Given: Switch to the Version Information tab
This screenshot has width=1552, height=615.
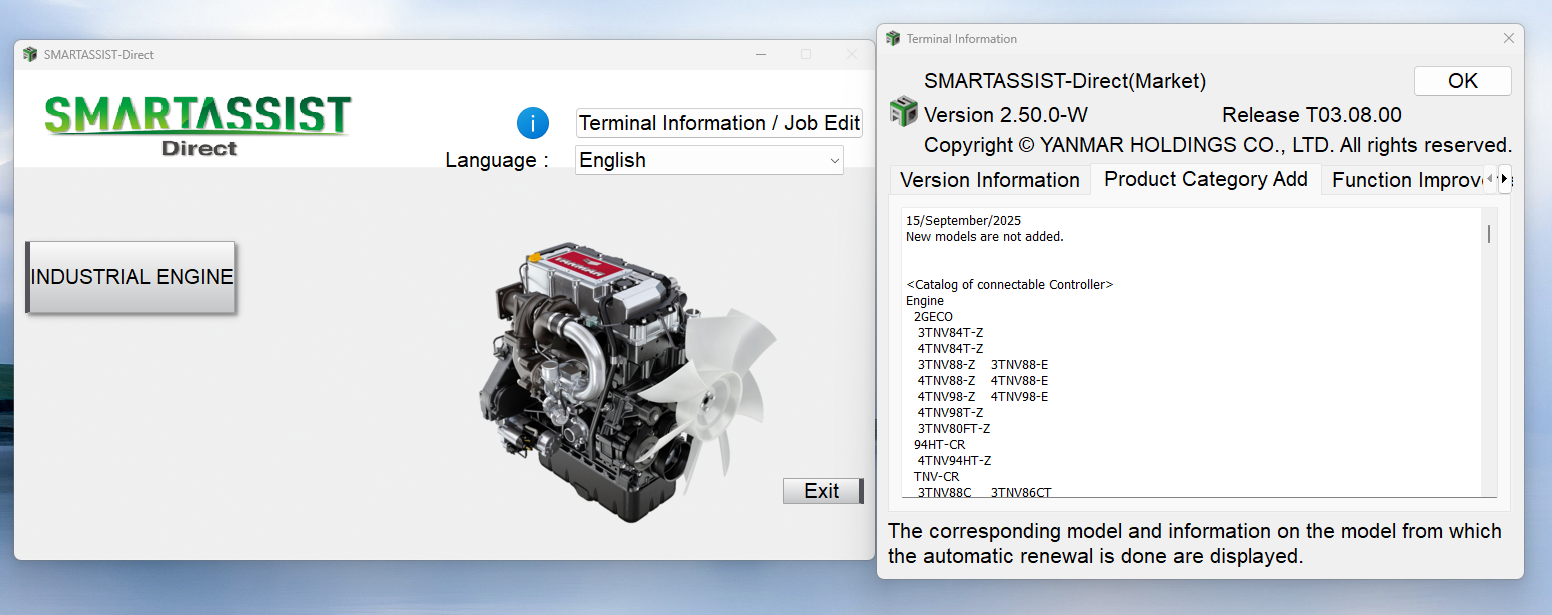Looking at the screenshot, I should [989, 180].
